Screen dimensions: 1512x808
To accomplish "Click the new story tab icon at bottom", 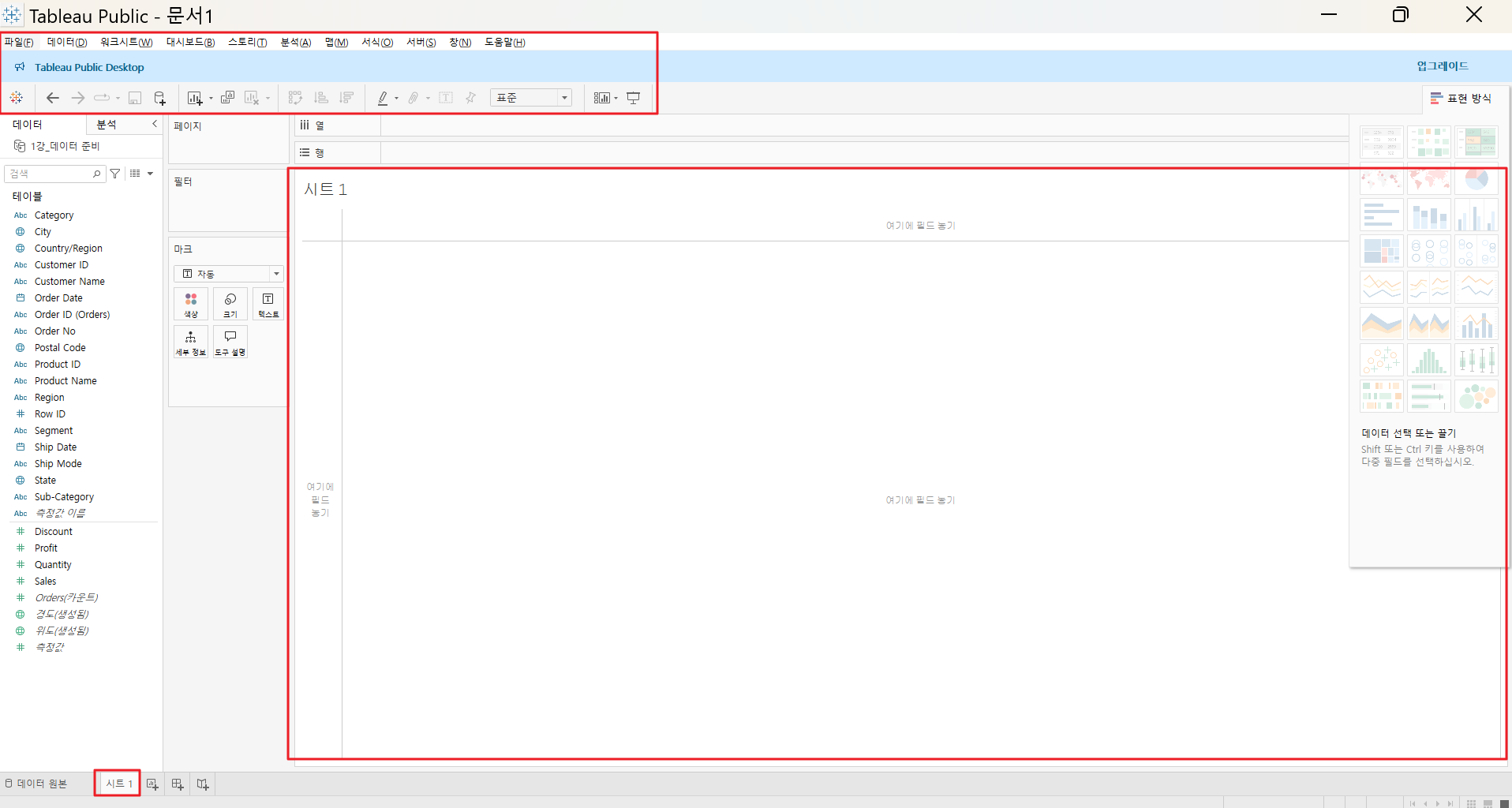I will click(203, 784).
